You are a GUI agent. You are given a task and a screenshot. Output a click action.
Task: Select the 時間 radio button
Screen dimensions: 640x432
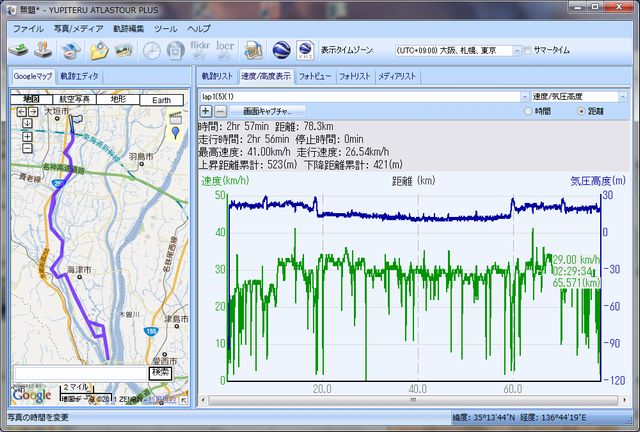[x=528, y=111]
